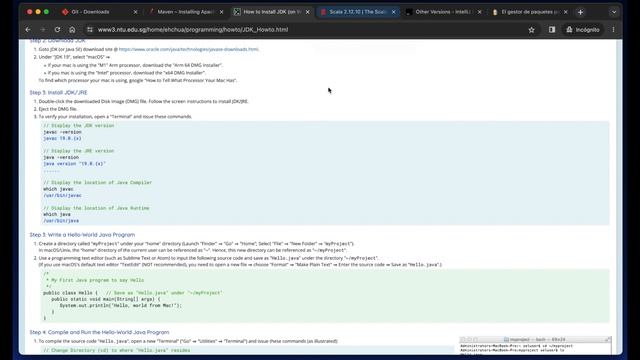Open a new browser tab
Screen dimensions: 640x360
[580, 12]
